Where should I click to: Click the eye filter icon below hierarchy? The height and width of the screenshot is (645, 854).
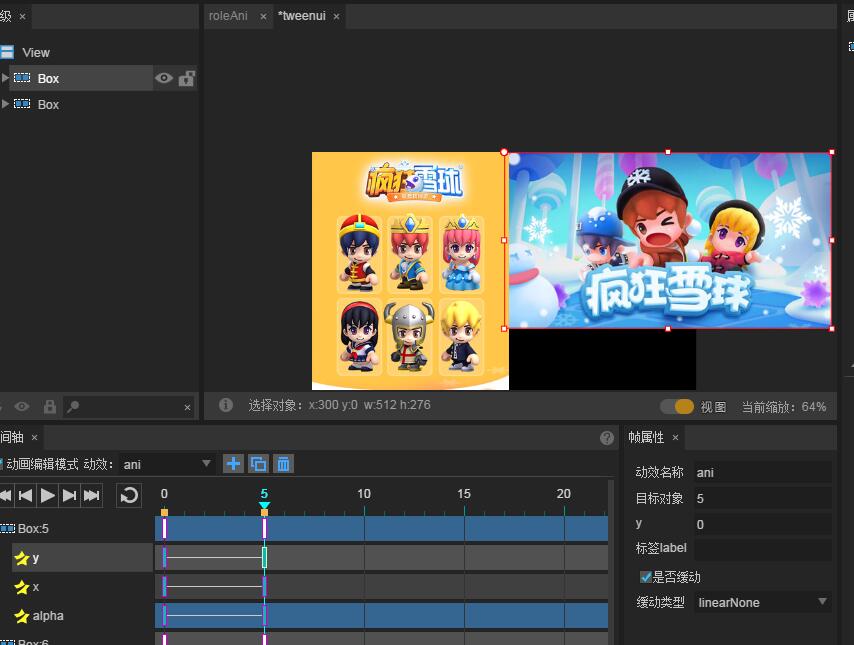tap(22, 406)
